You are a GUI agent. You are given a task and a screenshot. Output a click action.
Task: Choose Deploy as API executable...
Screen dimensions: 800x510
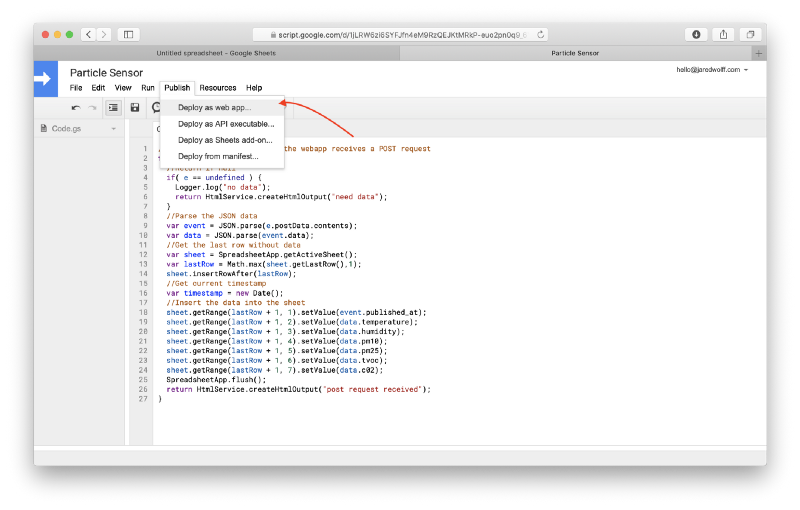(222, 124)
